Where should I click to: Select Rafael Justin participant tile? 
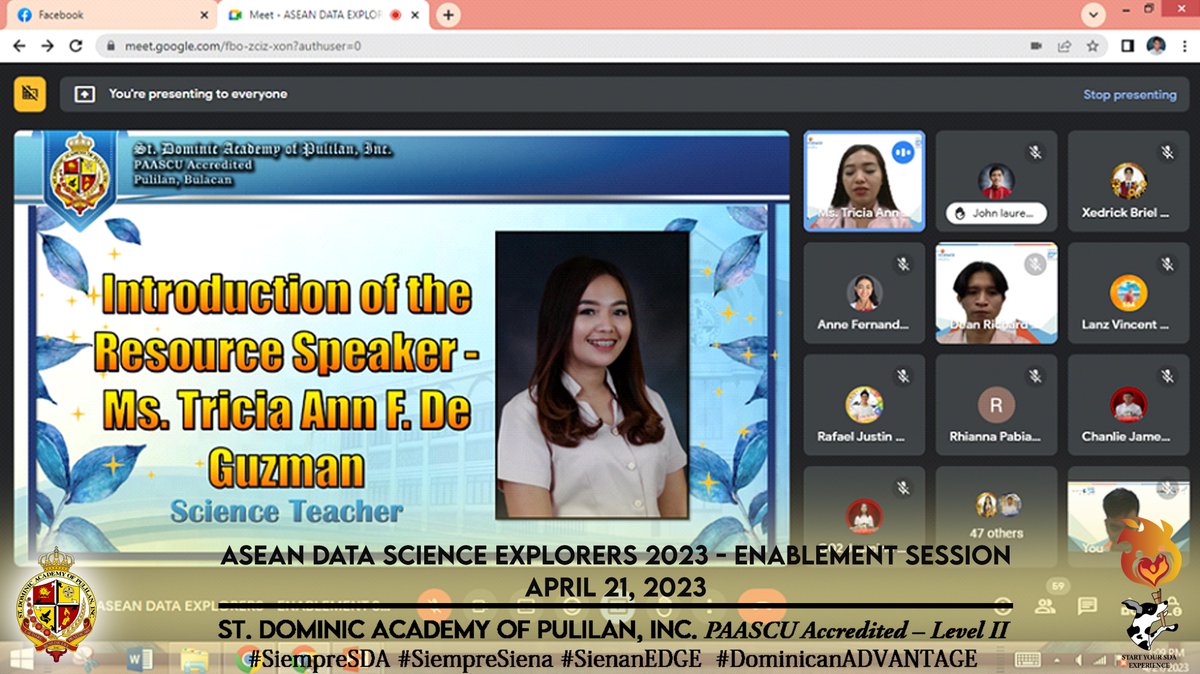coord(864,405)
